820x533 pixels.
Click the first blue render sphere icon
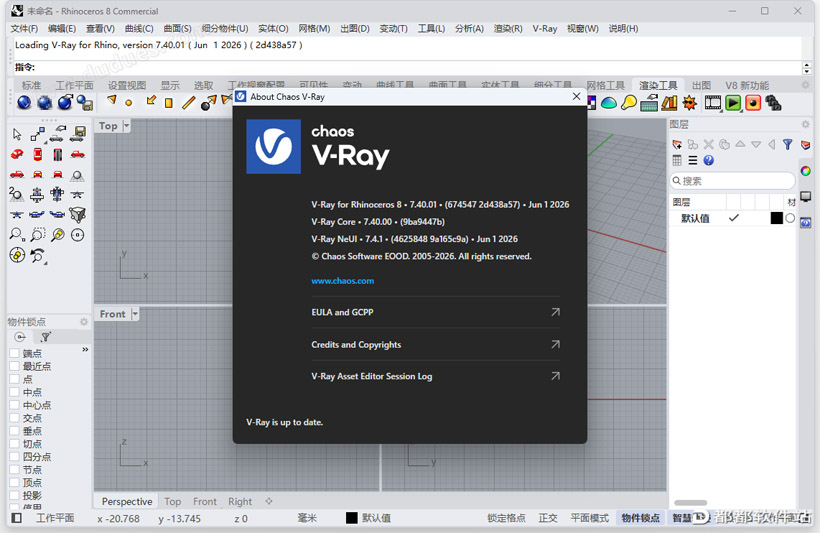(x=24, y=103)
